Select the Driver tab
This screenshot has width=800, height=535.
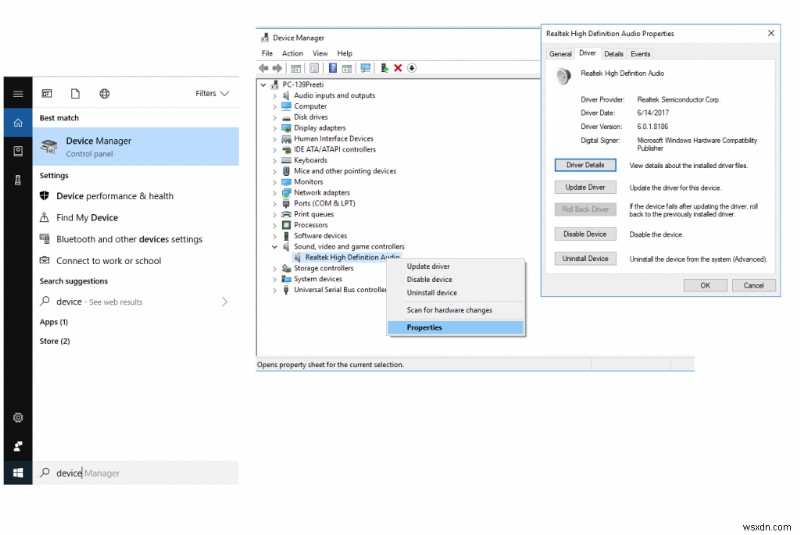(587, 53)
